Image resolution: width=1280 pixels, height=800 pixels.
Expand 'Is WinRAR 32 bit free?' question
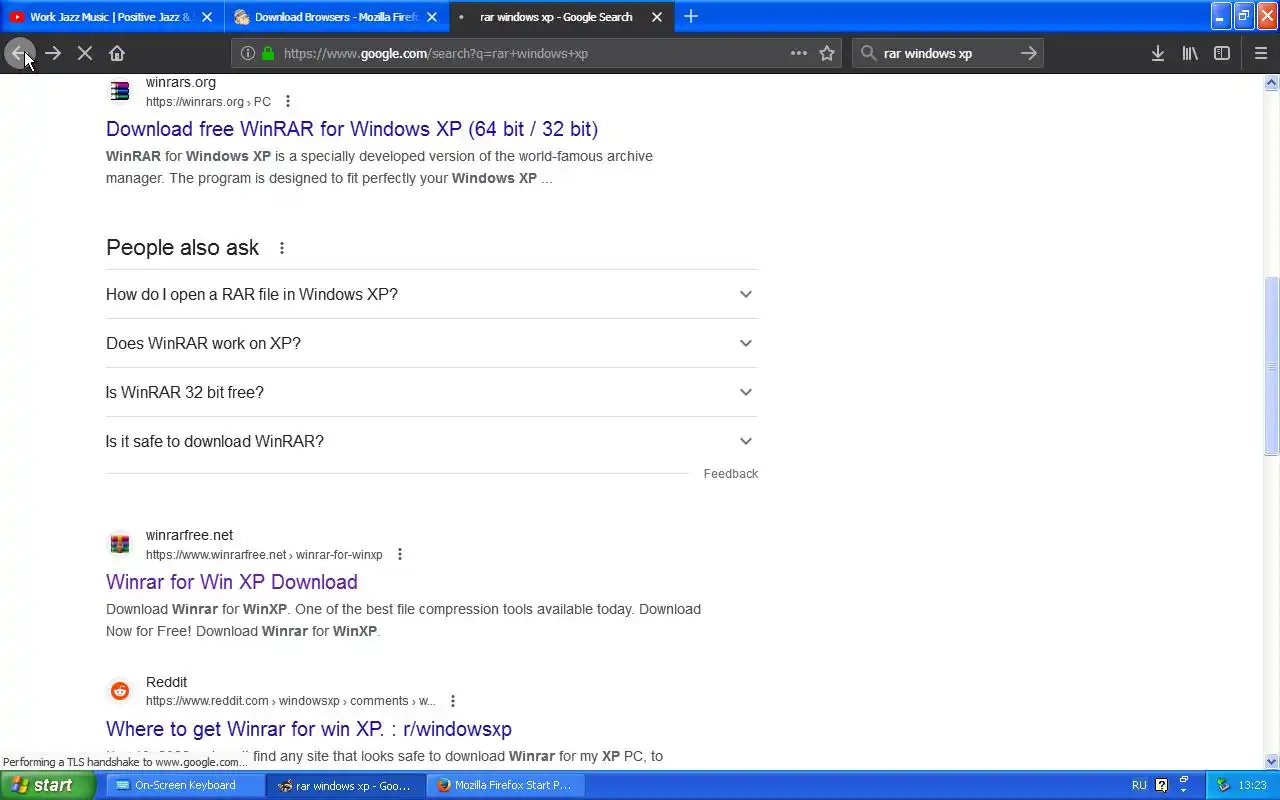point(432,392)
